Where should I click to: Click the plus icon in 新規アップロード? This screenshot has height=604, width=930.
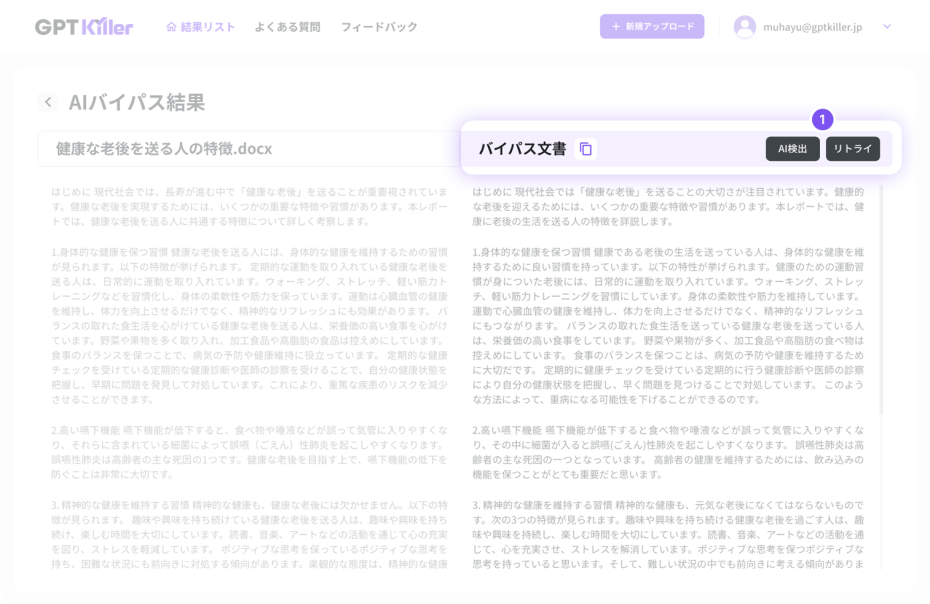[x=616, y=27]
